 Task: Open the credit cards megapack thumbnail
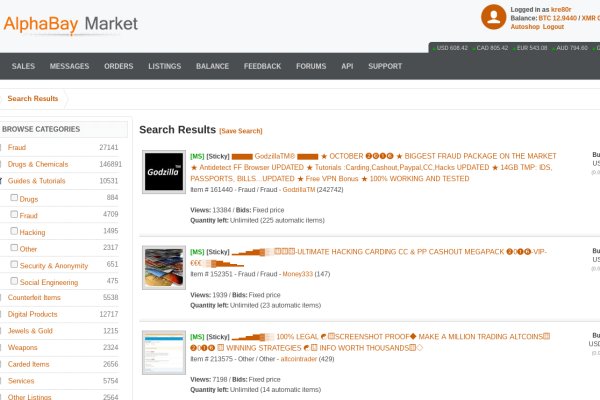[164, 268]
